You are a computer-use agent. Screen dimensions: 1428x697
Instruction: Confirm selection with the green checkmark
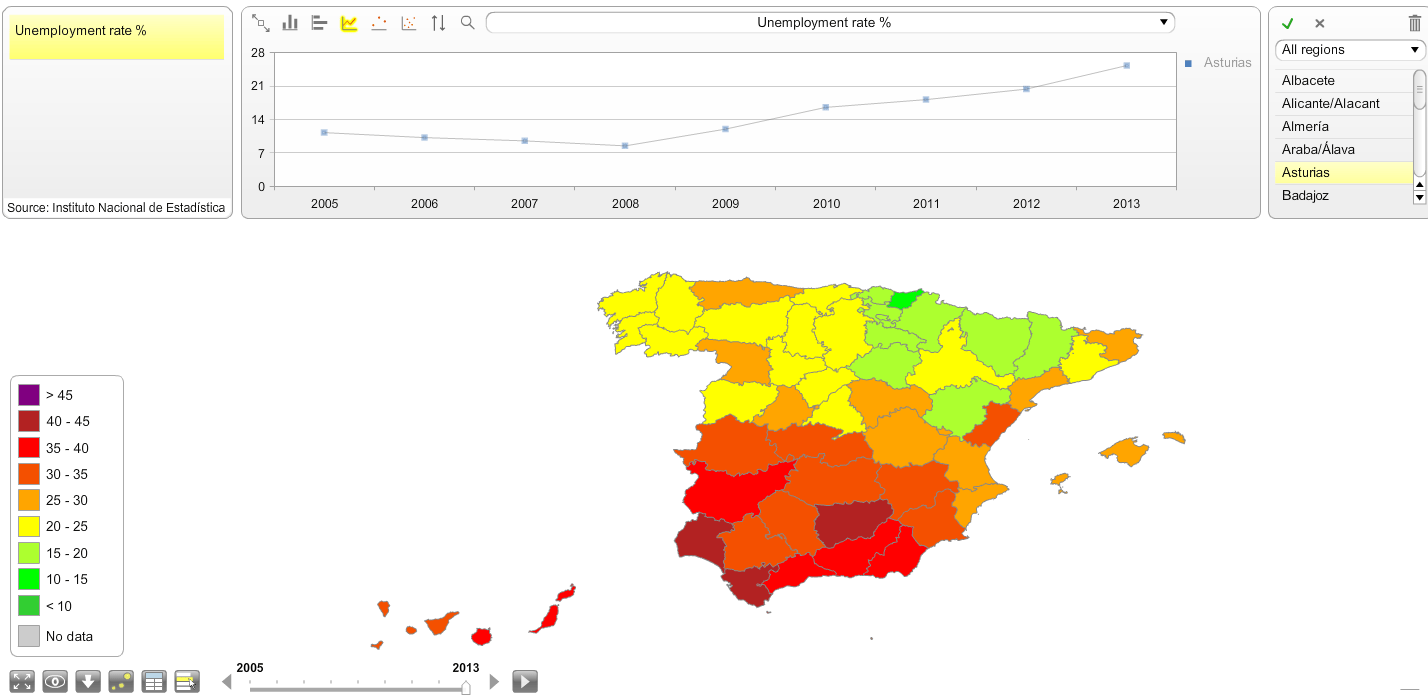tap(1288, 22)
